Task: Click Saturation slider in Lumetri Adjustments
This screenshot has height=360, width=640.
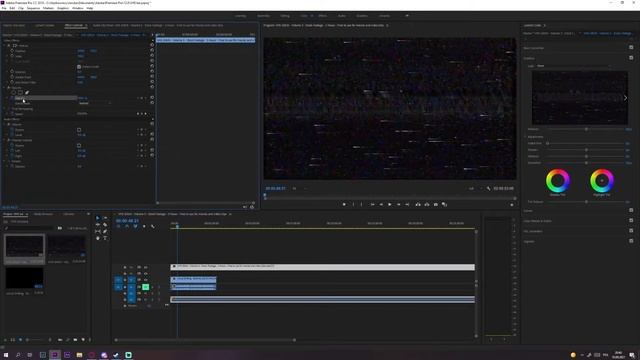Action: [586, 163]
